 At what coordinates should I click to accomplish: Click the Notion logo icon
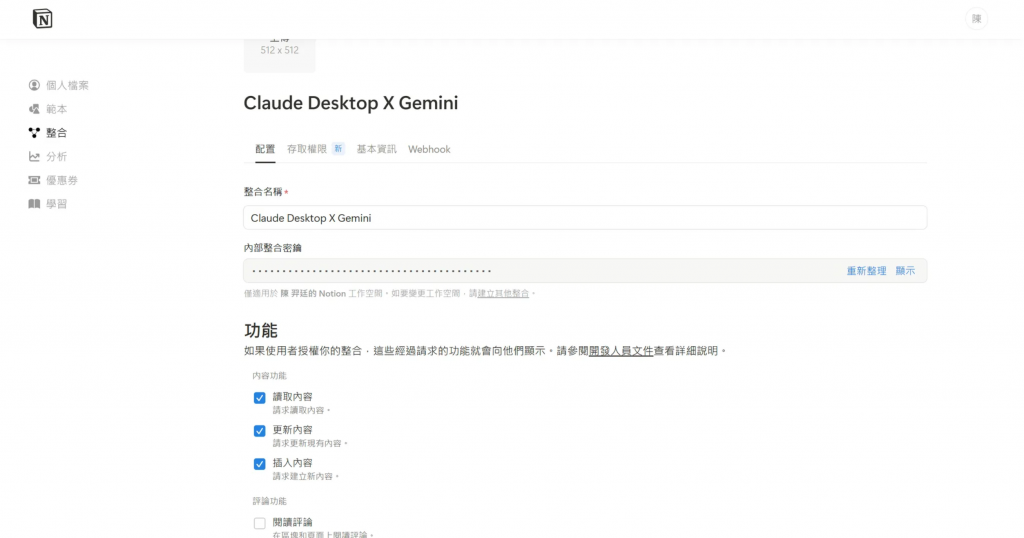click(42, 19)
